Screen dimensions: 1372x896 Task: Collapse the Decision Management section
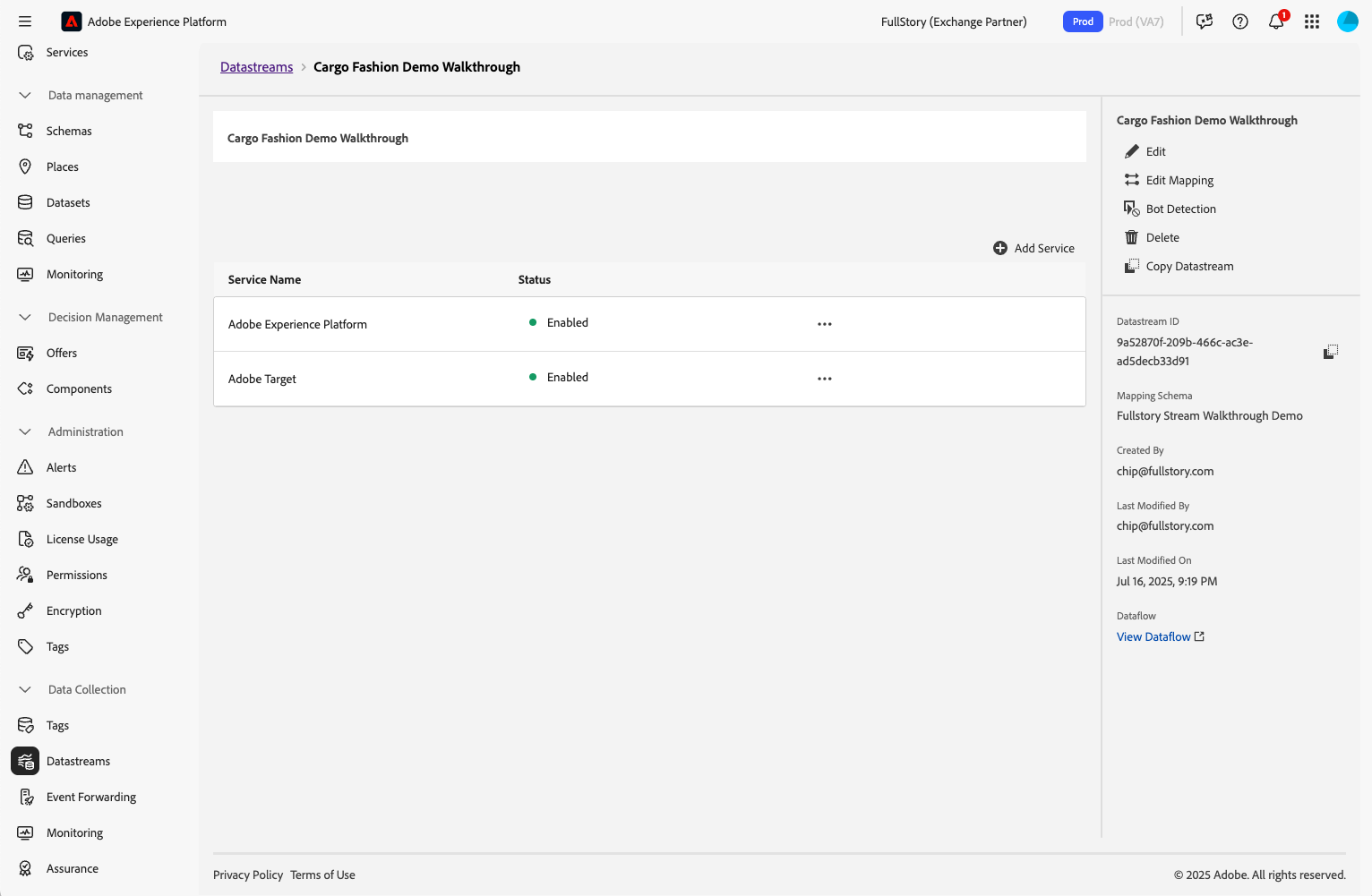coord(25,317)
